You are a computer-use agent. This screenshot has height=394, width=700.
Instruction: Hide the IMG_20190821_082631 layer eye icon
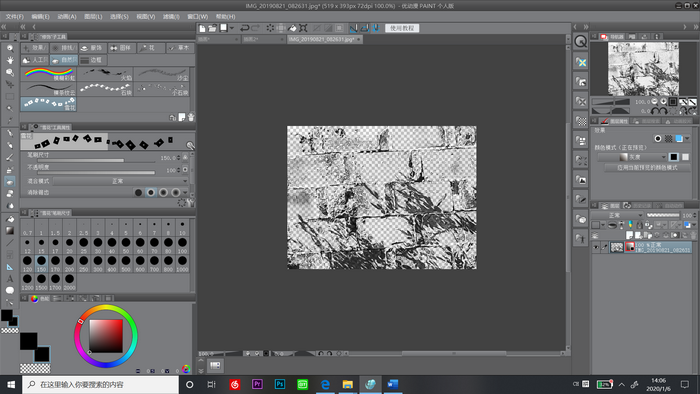coord(596,247)
